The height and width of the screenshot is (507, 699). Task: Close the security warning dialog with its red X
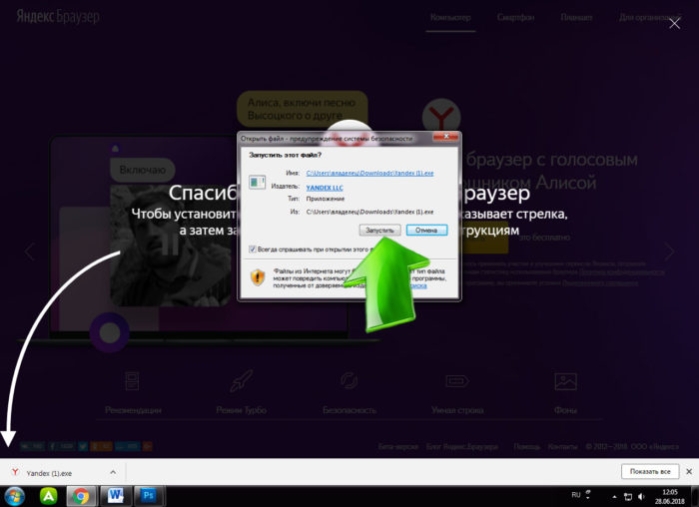pos(445,137)
